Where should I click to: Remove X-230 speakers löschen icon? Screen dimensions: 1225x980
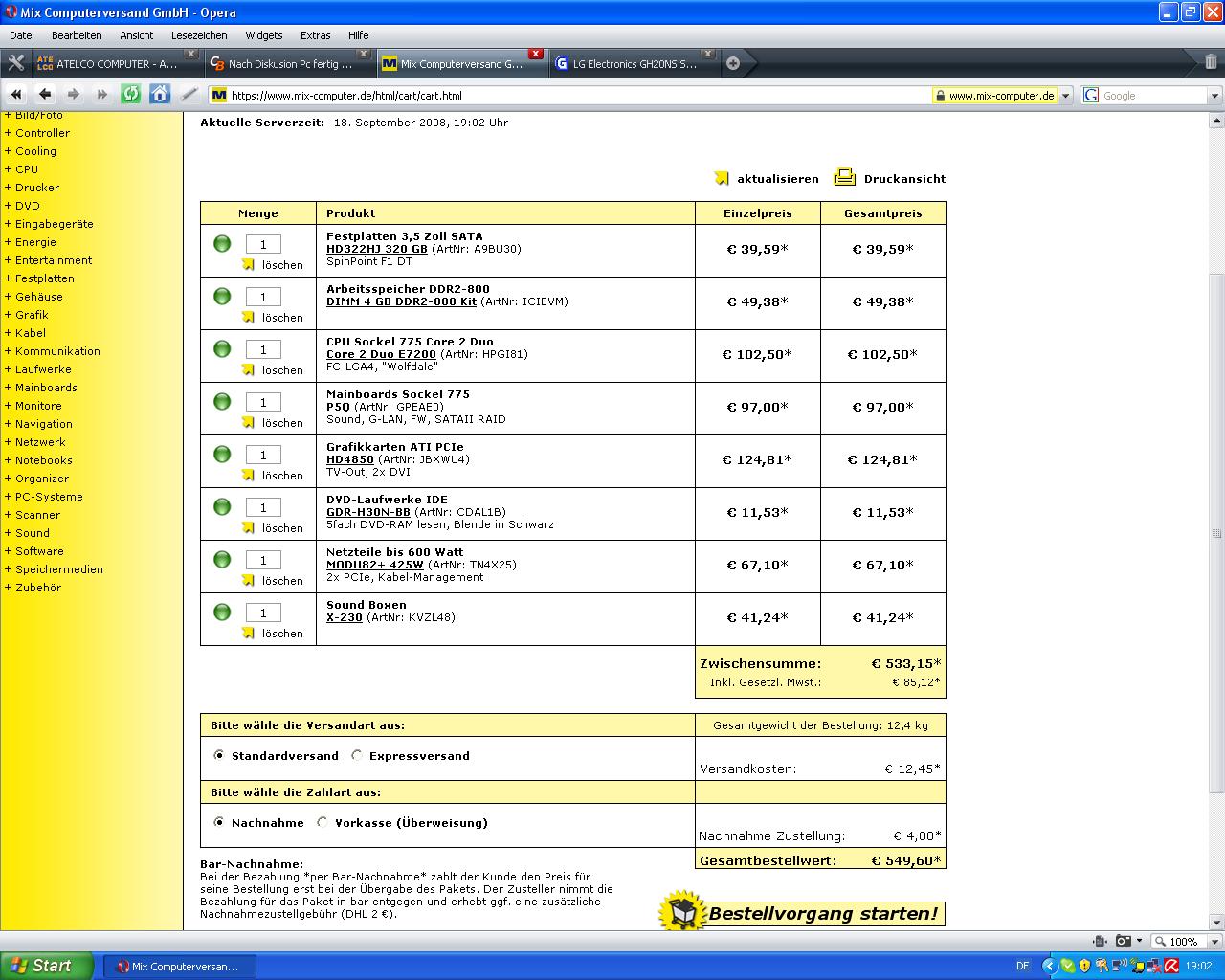249,633
